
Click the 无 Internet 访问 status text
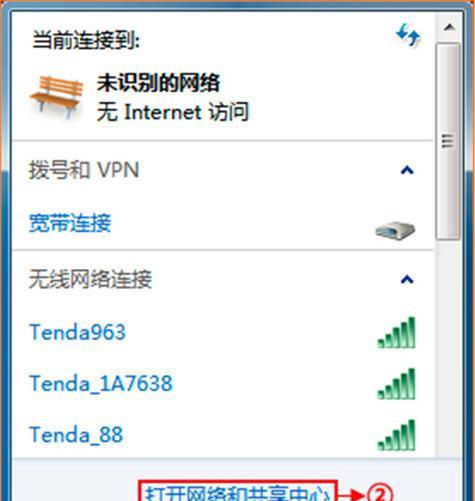[173, 112]
